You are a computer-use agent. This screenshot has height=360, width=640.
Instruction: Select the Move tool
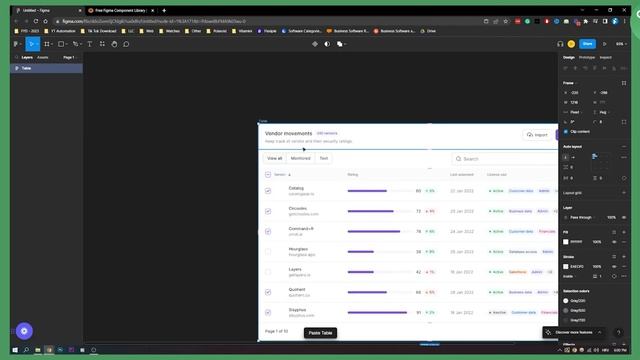[x=31, y=44]
